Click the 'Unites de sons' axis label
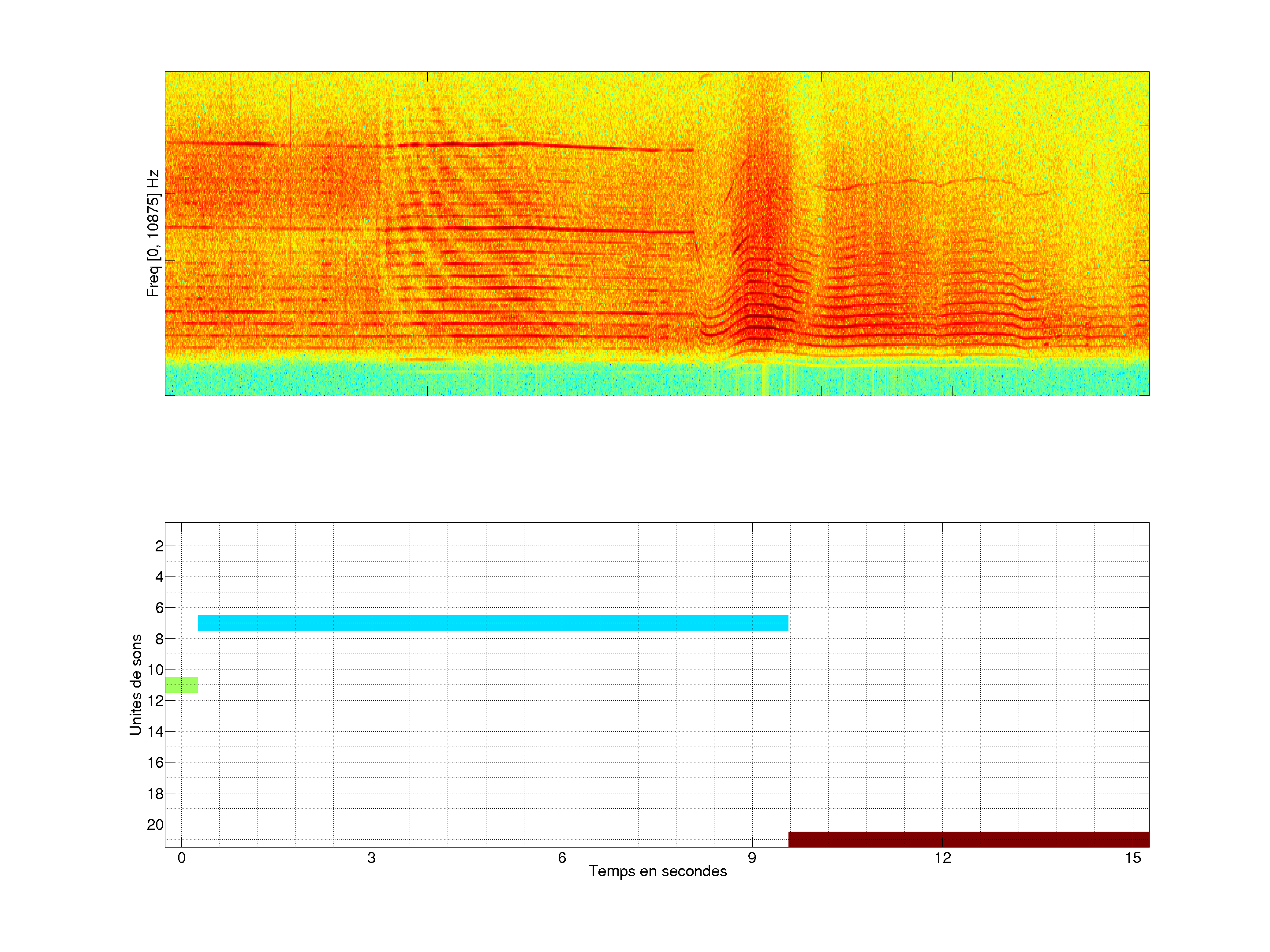This screenshot has width=1270, height=952. (135, 684)
